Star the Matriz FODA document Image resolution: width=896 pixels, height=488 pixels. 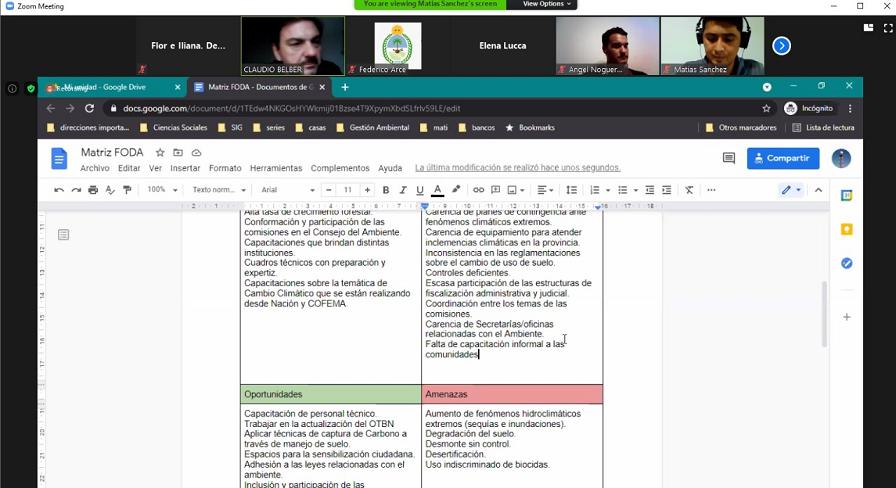pyautogui.click(x=160, y=153)
